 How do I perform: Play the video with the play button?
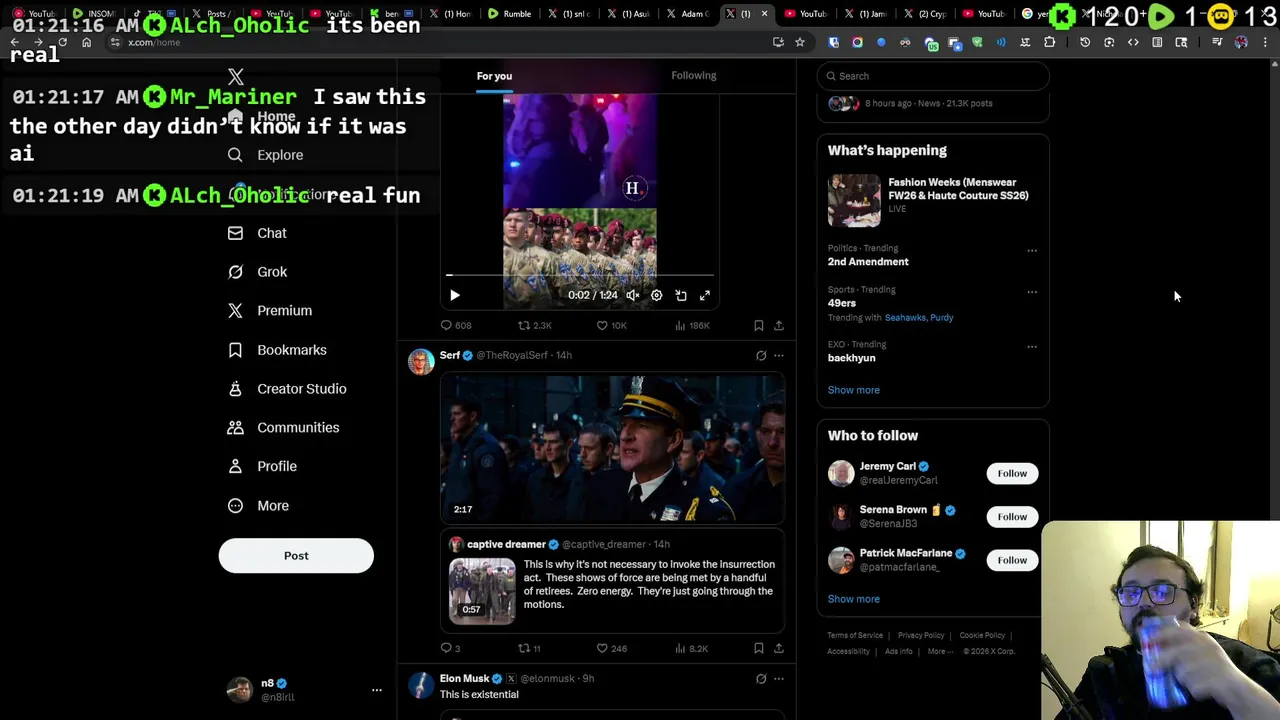[455, 295]
